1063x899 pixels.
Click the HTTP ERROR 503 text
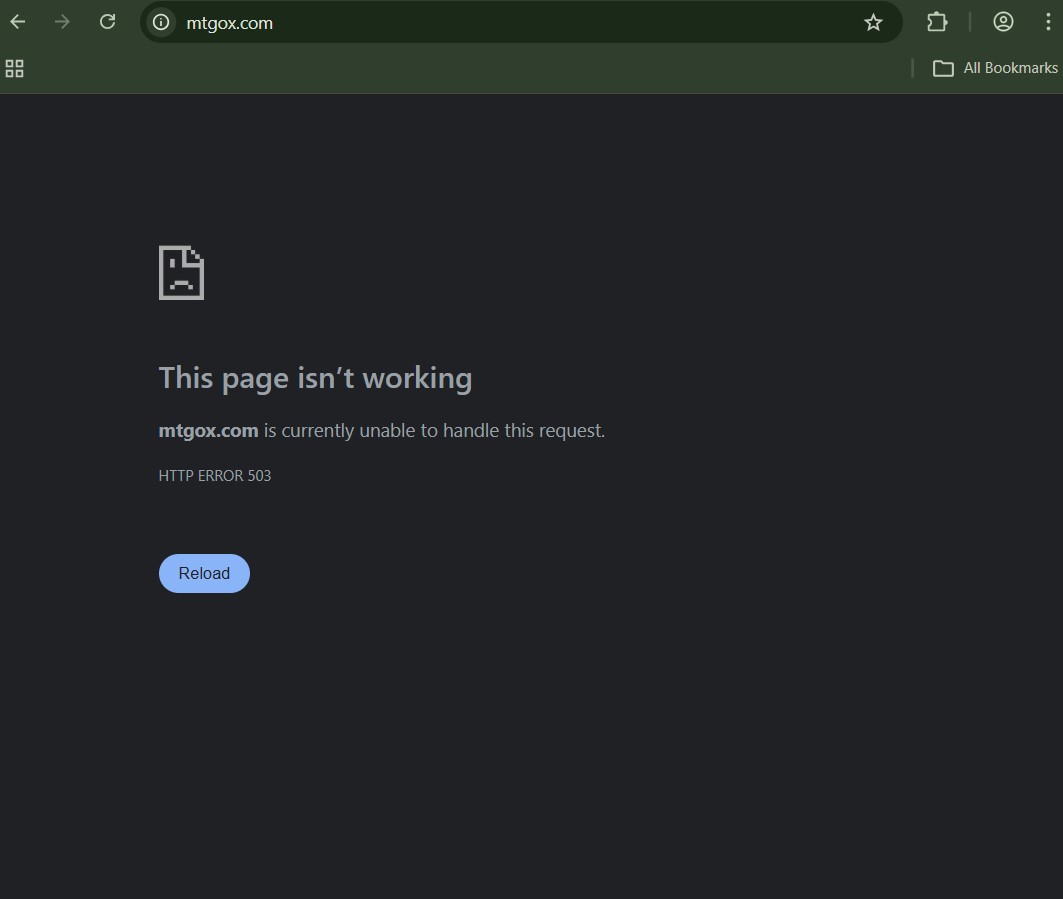(215, 476)
